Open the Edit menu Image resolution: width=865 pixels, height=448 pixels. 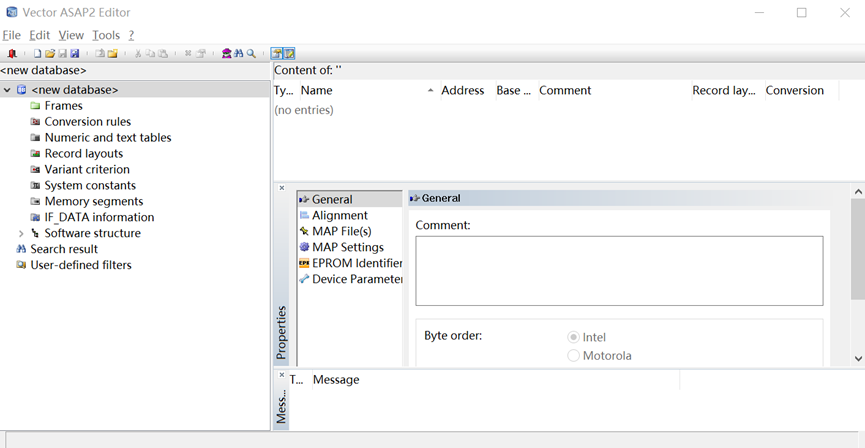pos(40,35)
